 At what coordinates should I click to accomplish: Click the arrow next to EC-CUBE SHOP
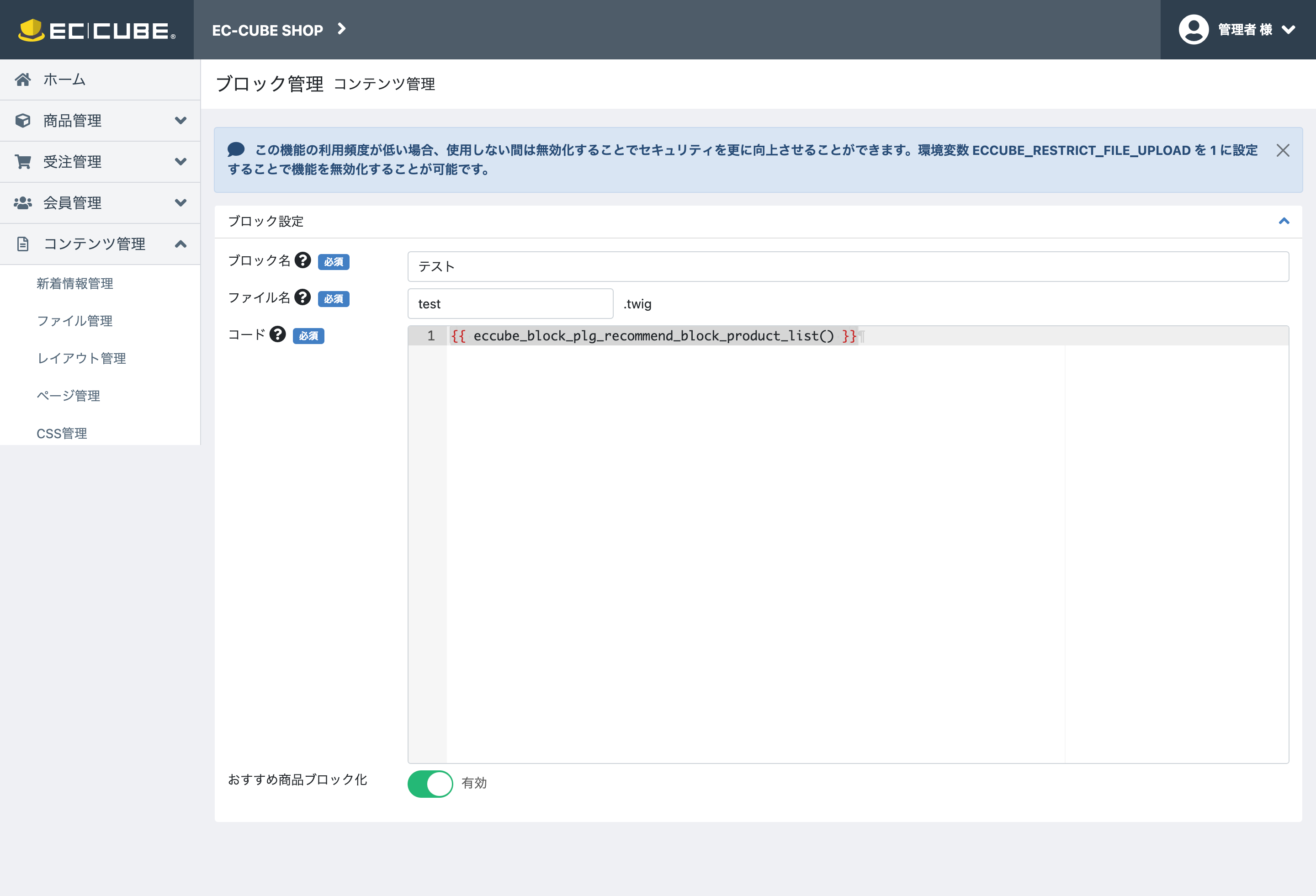point(341,29)
